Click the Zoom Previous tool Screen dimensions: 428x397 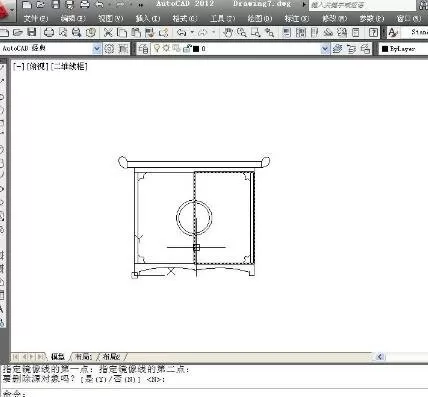269,32
